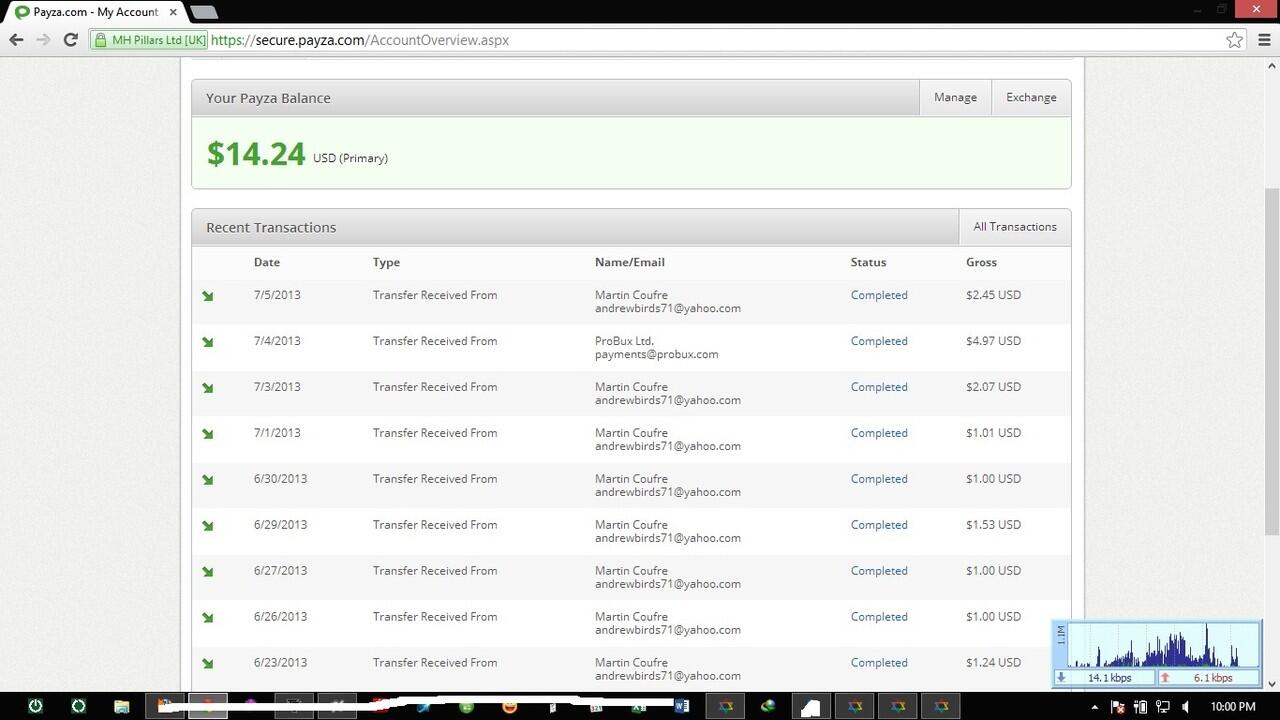Click the 6.1 kbps upload speed indicator
Image resolution: width=1280 pixels, height=720 pixels.
[1208, 678]
